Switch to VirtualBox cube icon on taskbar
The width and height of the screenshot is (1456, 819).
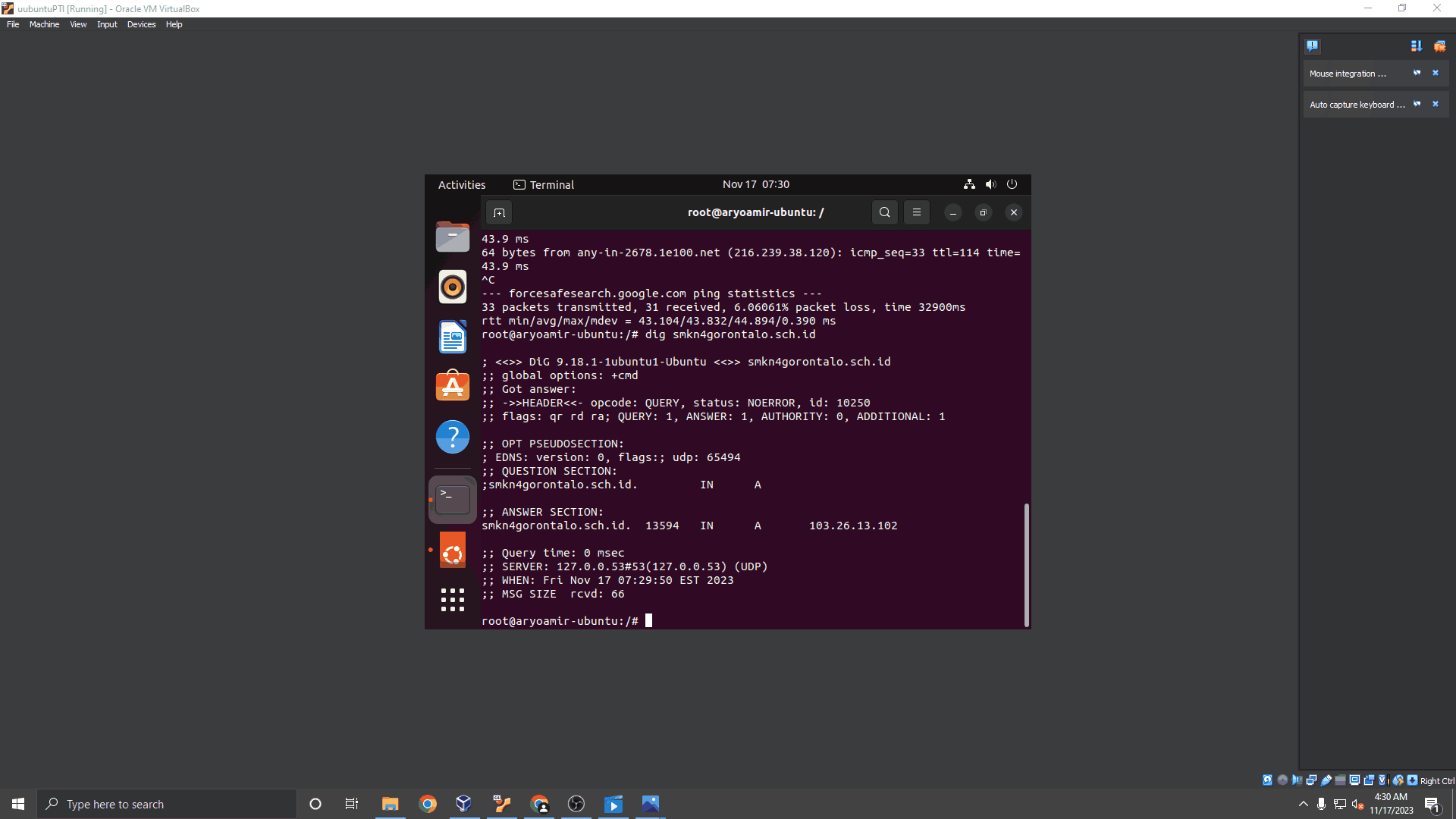[464, 804]
